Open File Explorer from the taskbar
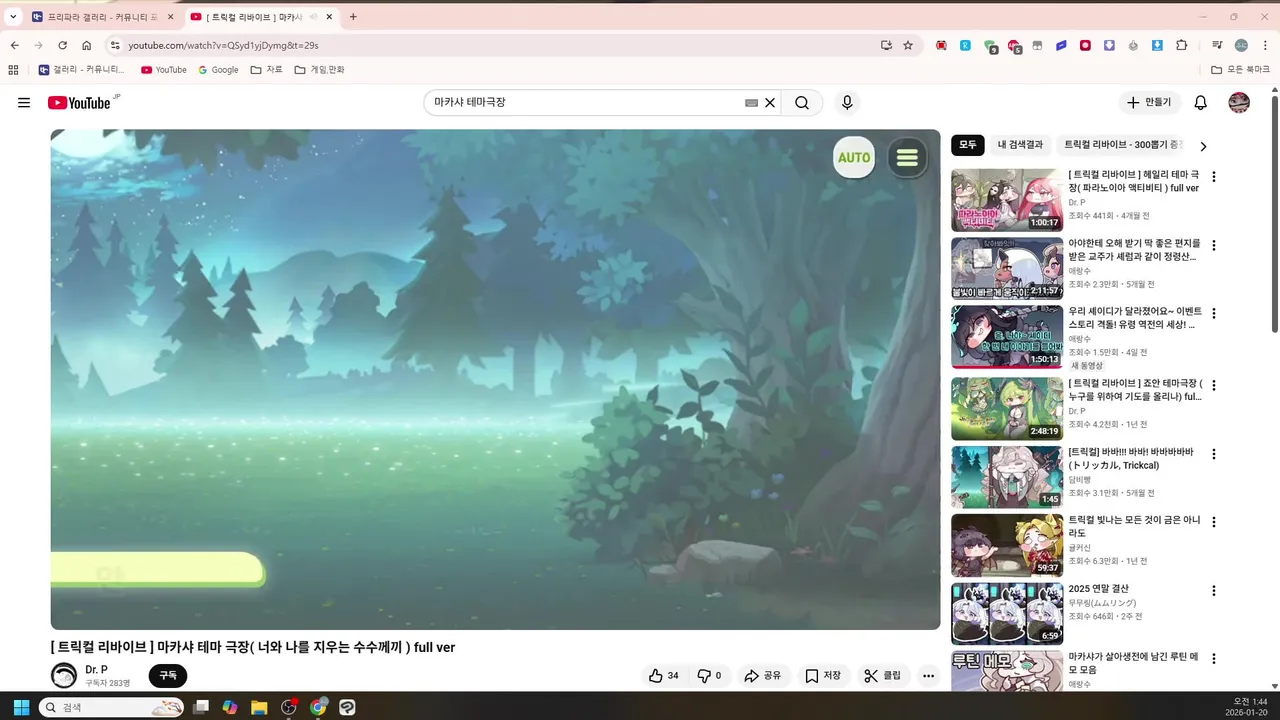This screenshot has height=720, width=1280. [259, 707]
